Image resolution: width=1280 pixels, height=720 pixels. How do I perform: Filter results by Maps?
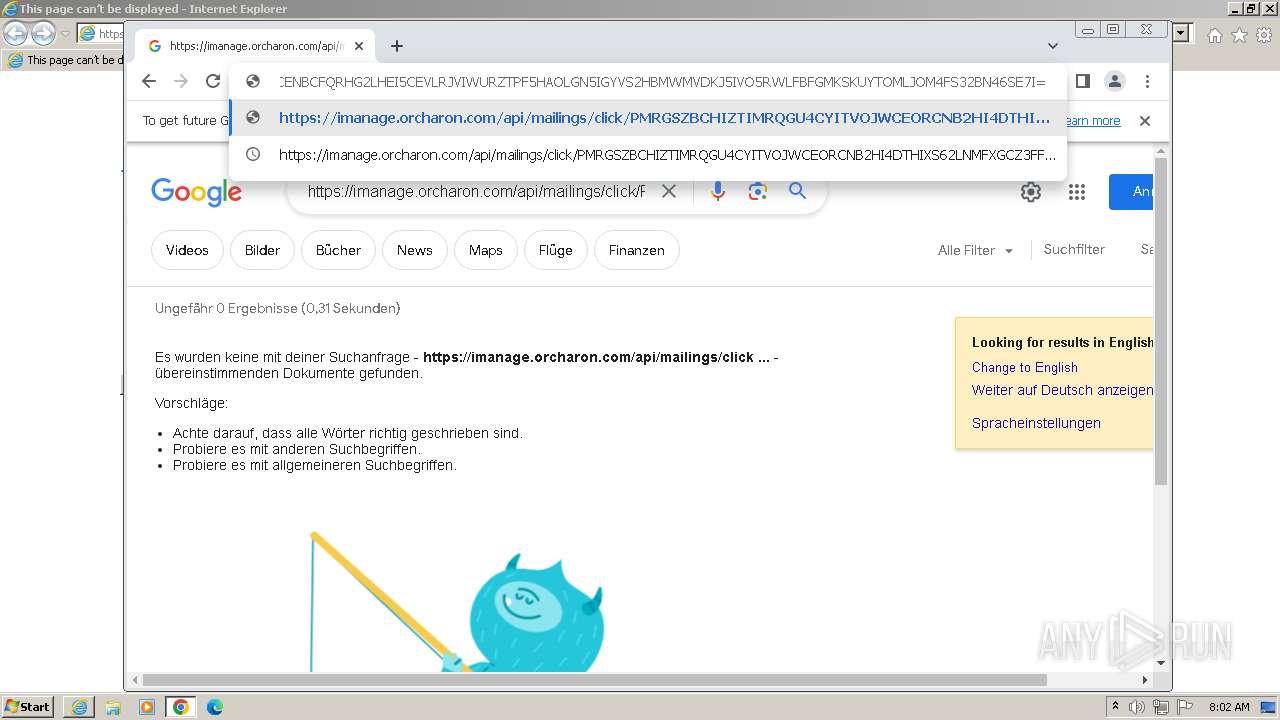point(485,250)
